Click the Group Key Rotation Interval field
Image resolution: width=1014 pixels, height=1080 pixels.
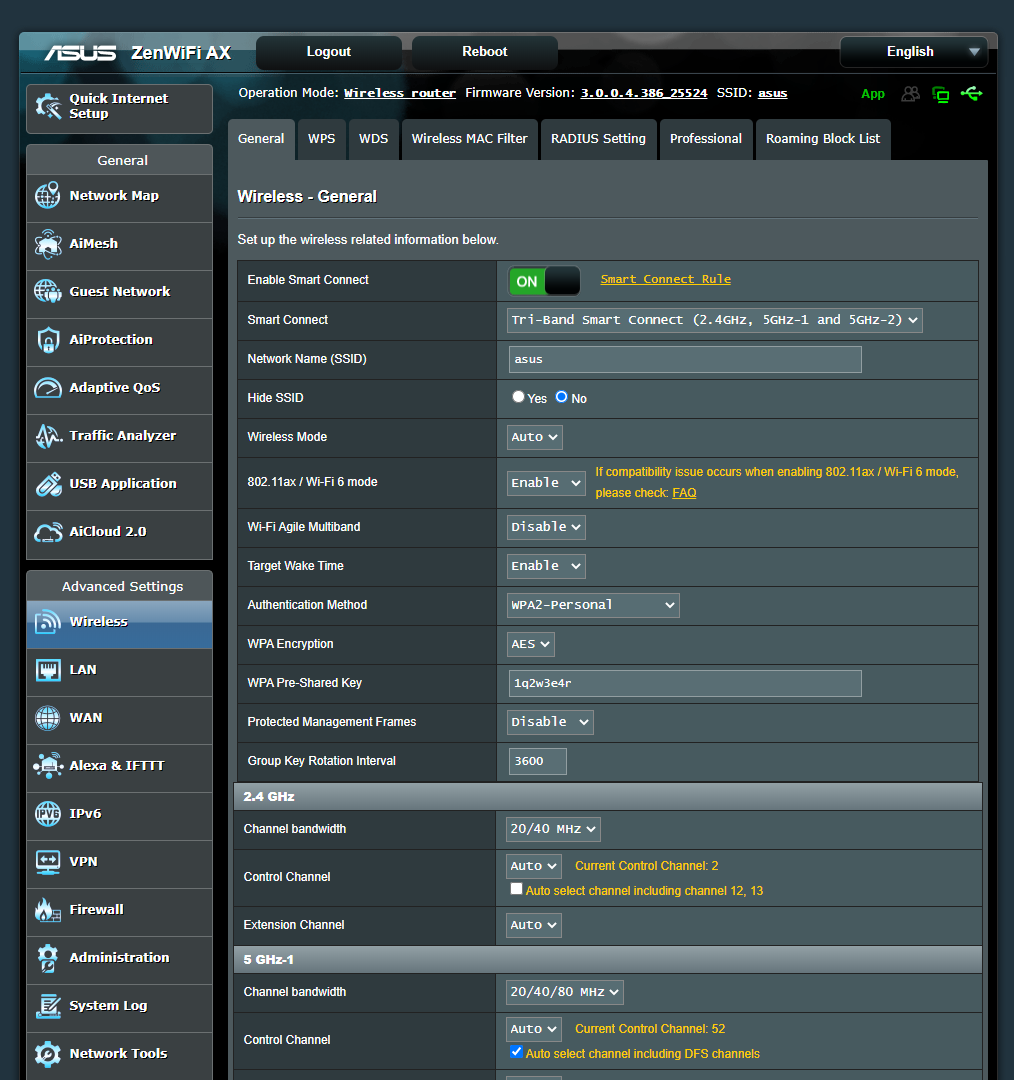click(x=537, y=761)
